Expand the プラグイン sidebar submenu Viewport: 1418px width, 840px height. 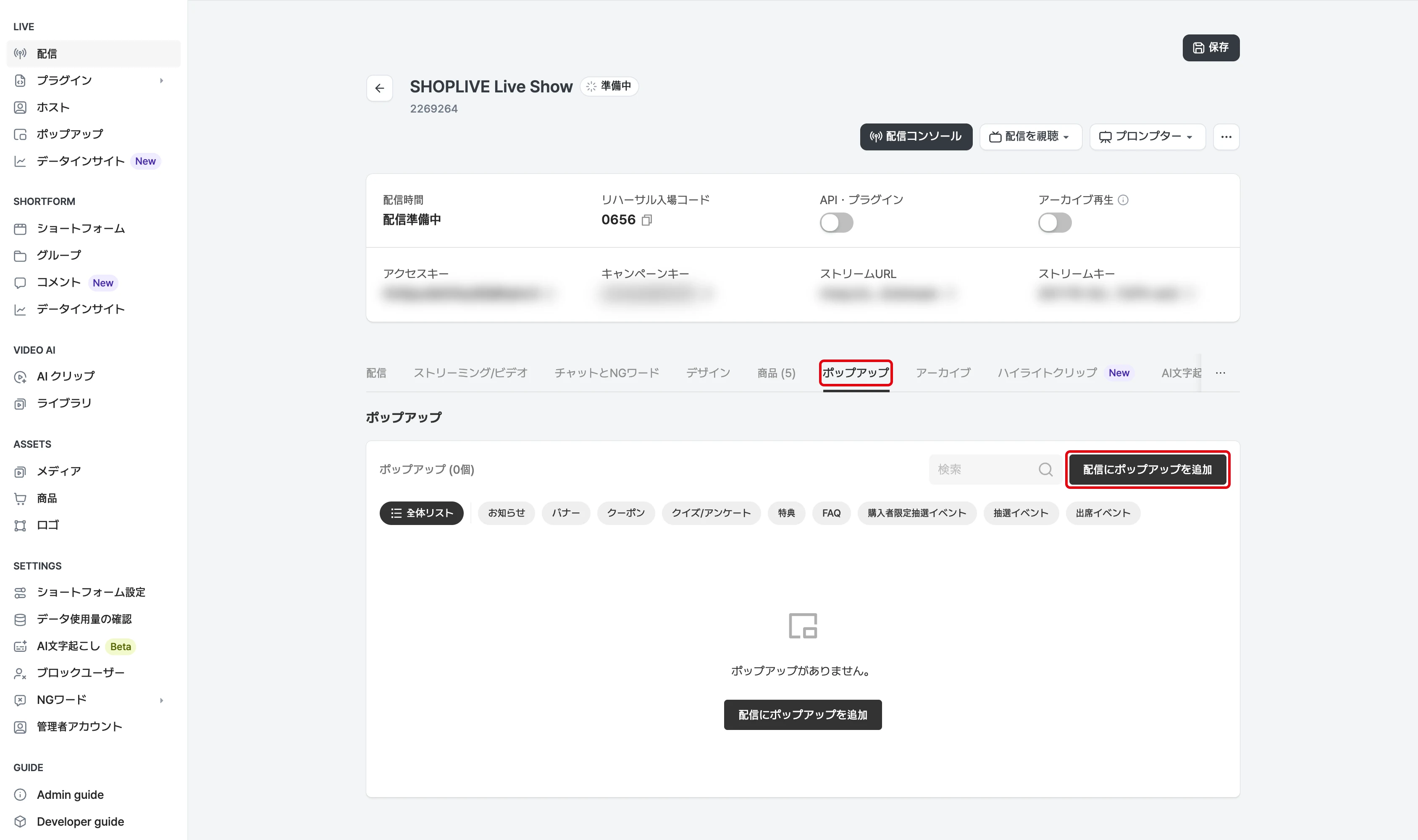click(x=161, y=81)
